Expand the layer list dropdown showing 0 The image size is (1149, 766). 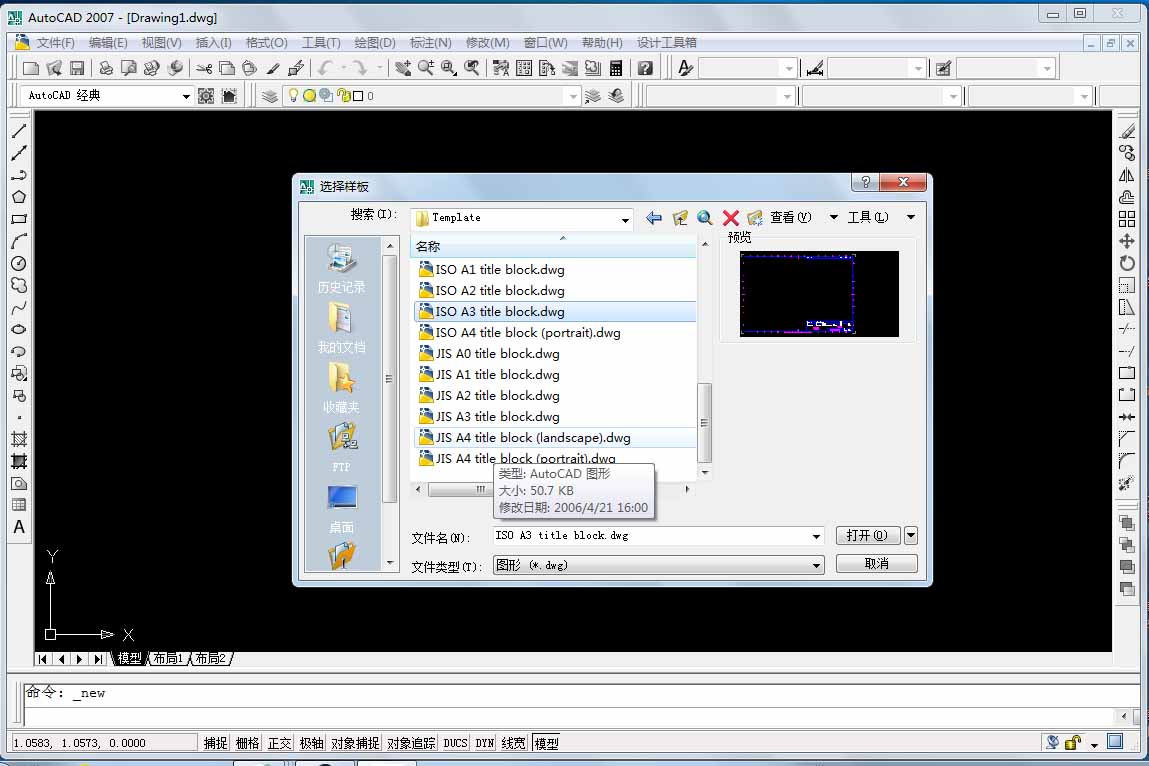tap(573, 96)
